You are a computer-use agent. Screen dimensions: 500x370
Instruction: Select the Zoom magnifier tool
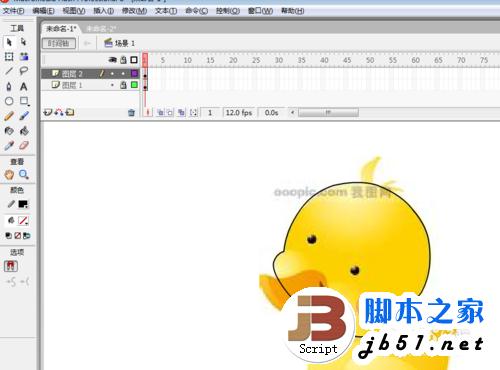point(24,174)
